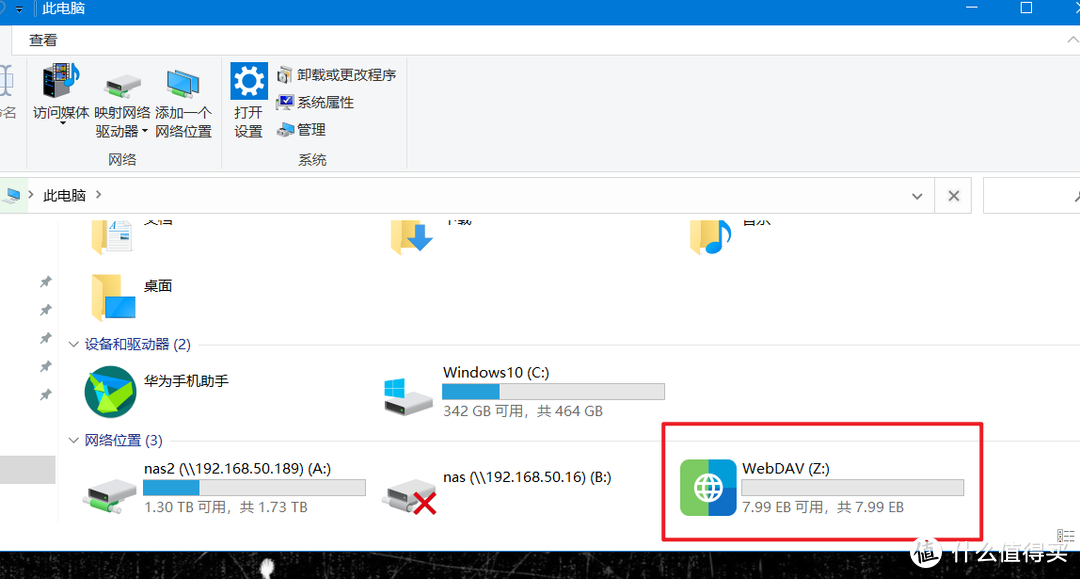Click 'nas2 (\\192.168.50.189) (A:)' label

coord(238,469)
